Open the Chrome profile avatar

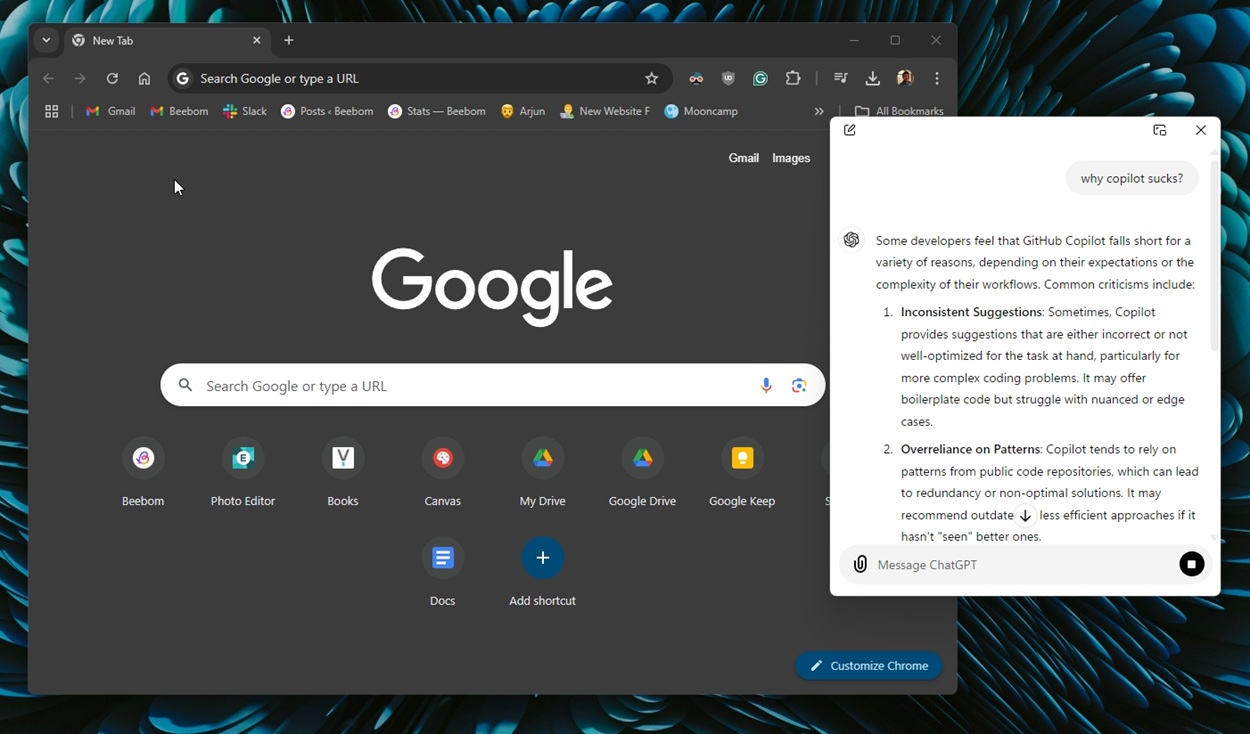coord(904,78)
